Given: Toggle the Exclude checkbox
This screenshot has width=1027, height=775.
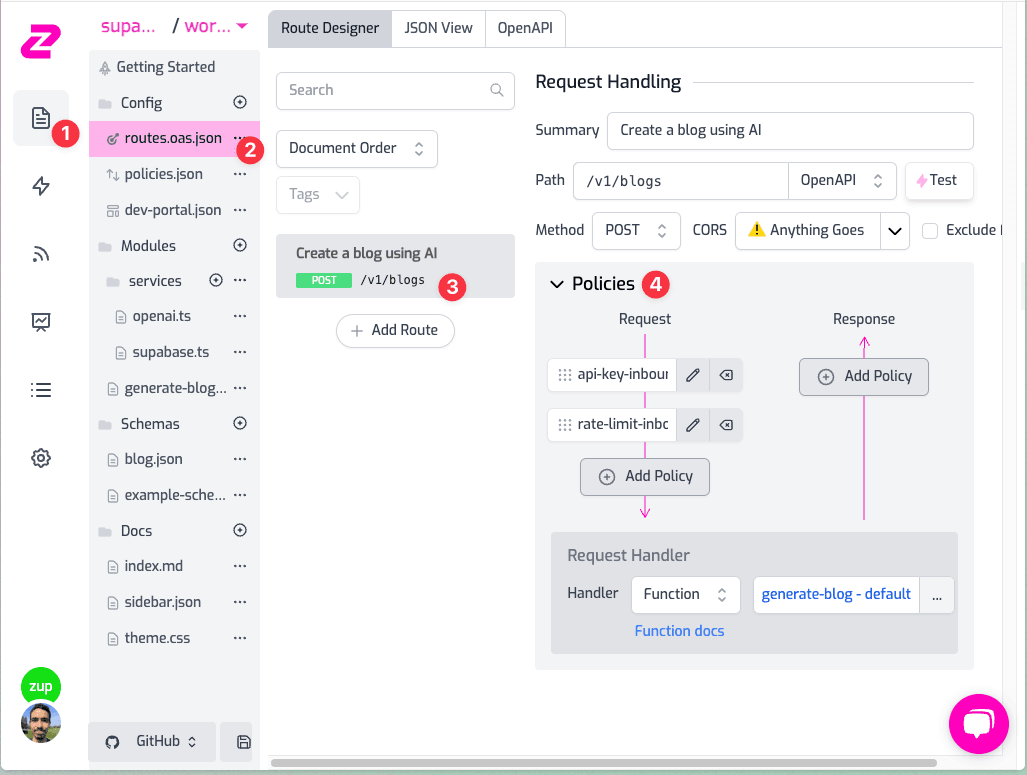Looking at the screenshot, I should pyautogui.click(x=929, y=231).
